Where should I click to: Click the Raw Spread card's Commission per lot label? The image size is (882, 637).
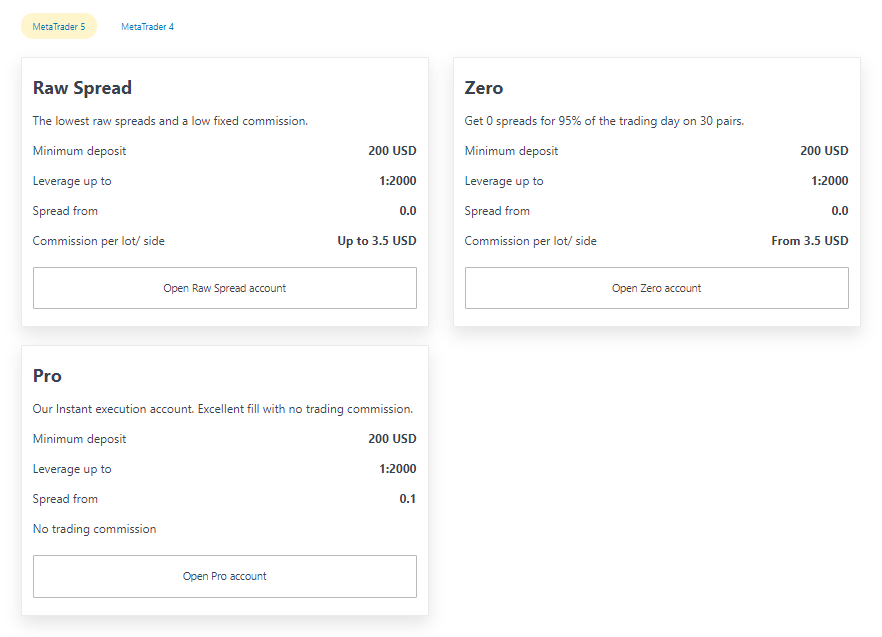tap(98, 241)
